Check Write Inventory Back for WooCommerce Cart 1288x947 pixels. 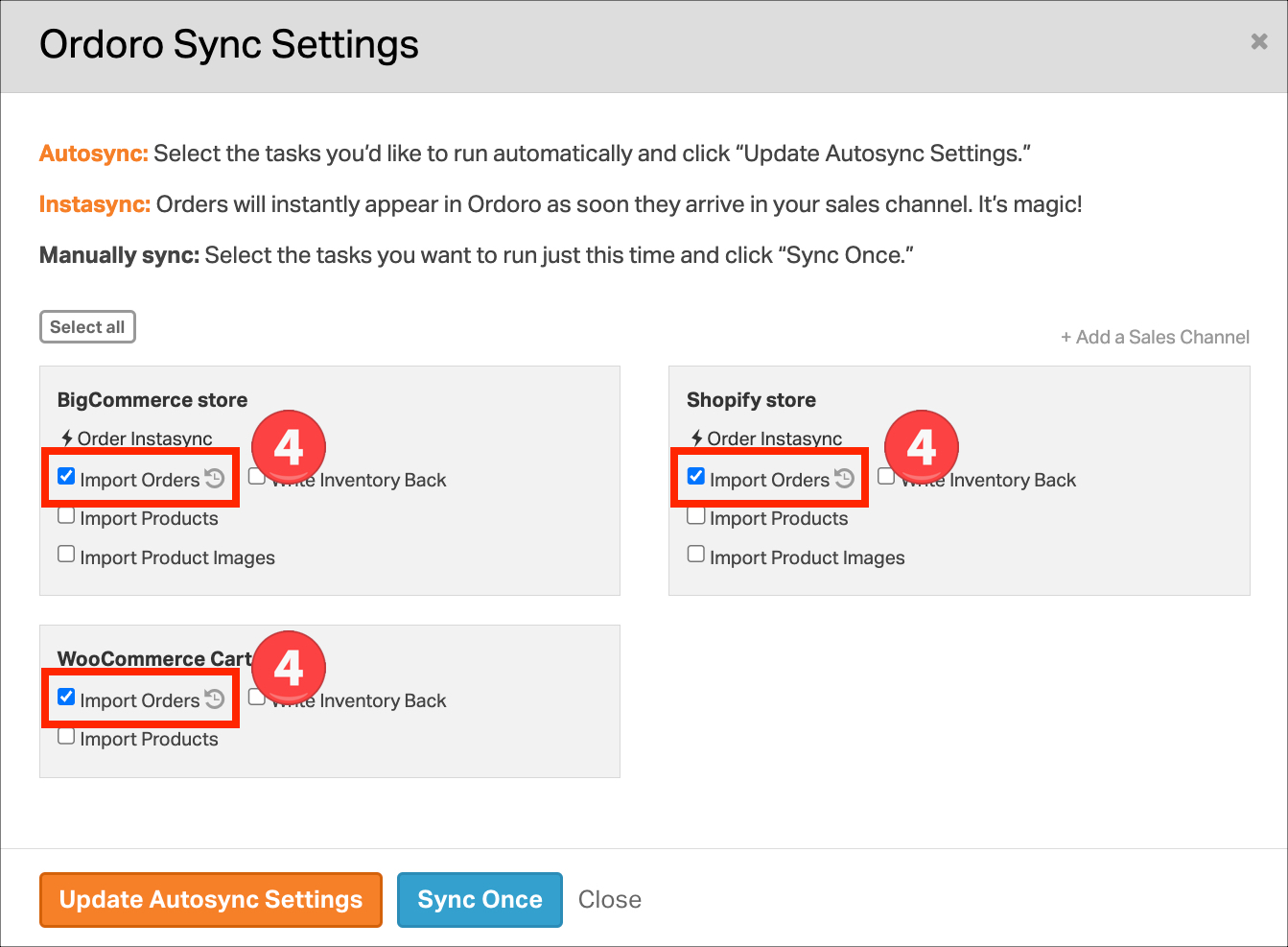(257, 697)
